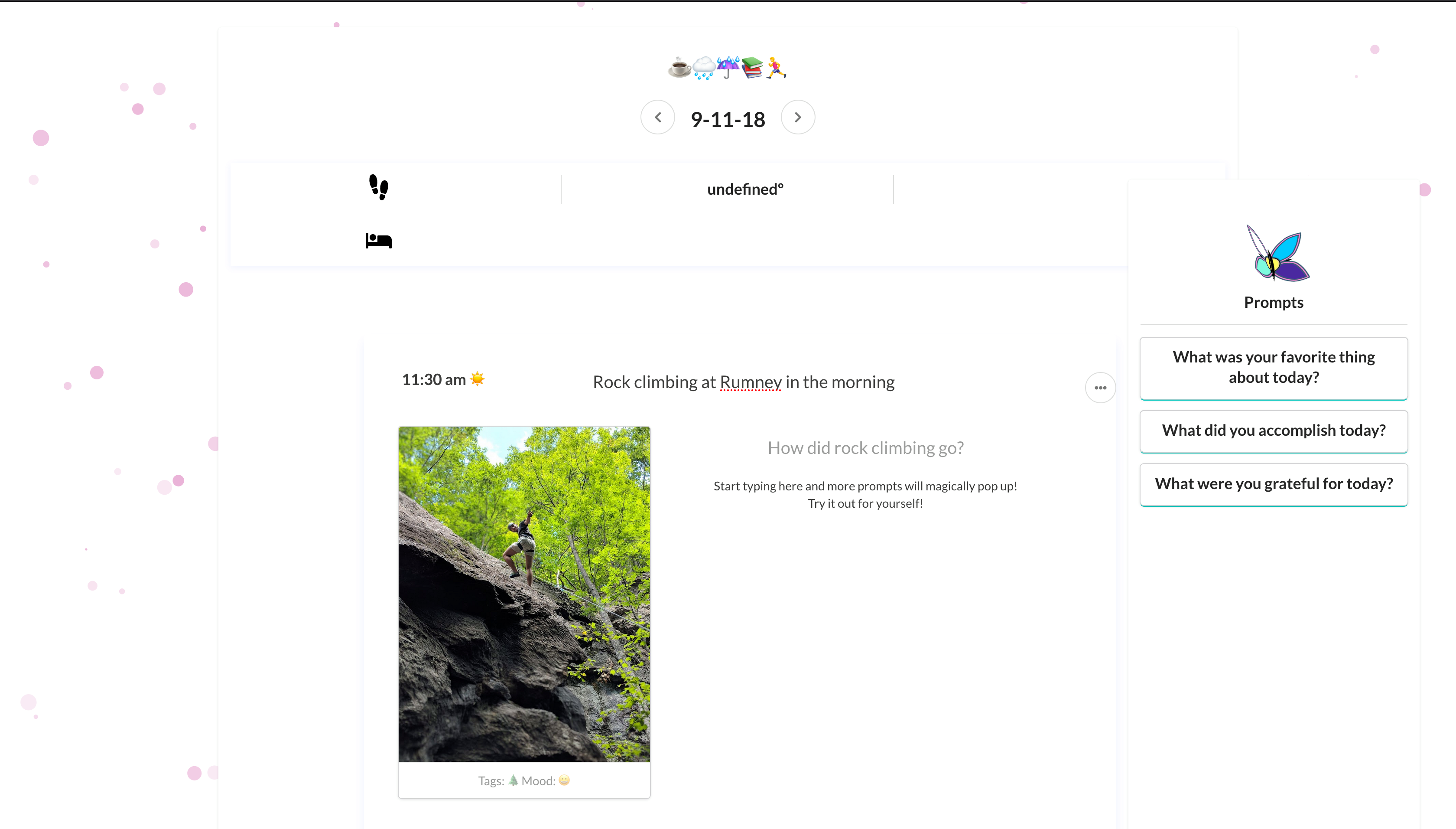The image size is (1456, 829).
Task: Go to the next day arrow
Action: [x=798, y=117]
